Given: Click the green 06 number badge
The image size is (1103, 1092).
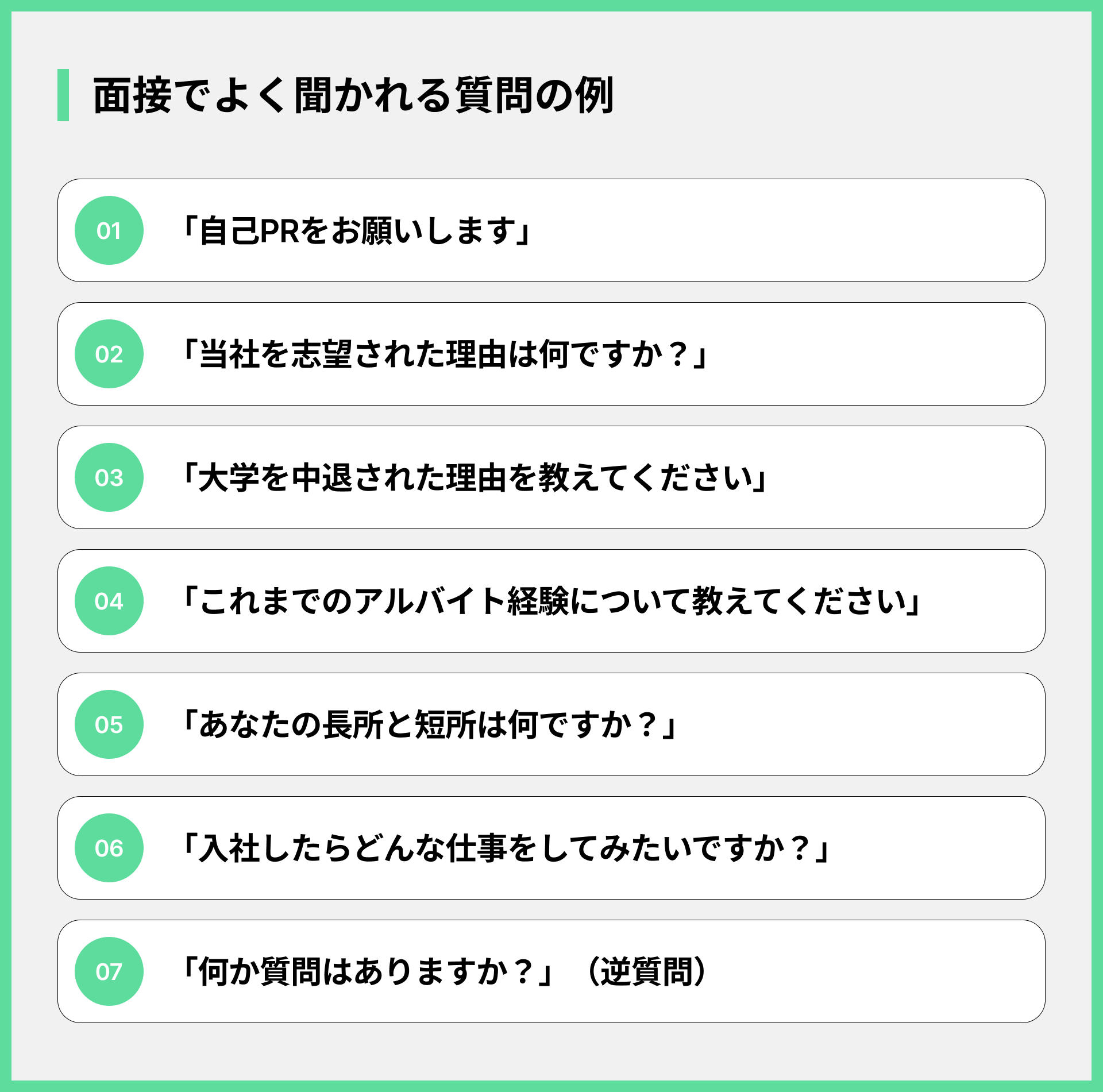Looking at the screenshot, I should [109, 848].
